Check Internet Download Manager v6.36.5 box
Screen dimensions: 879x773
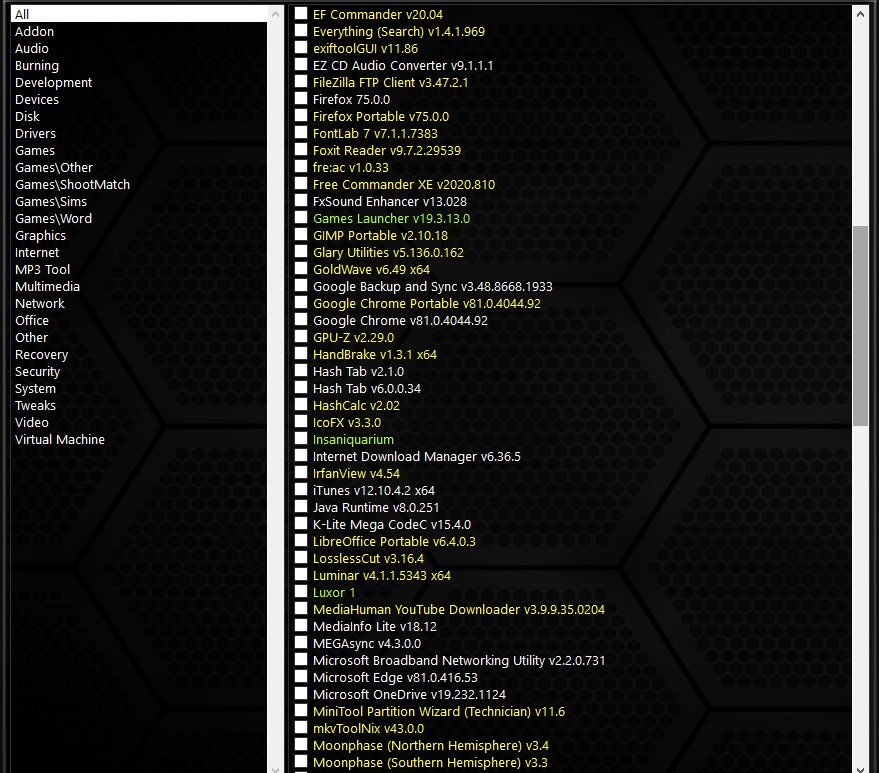301,456
